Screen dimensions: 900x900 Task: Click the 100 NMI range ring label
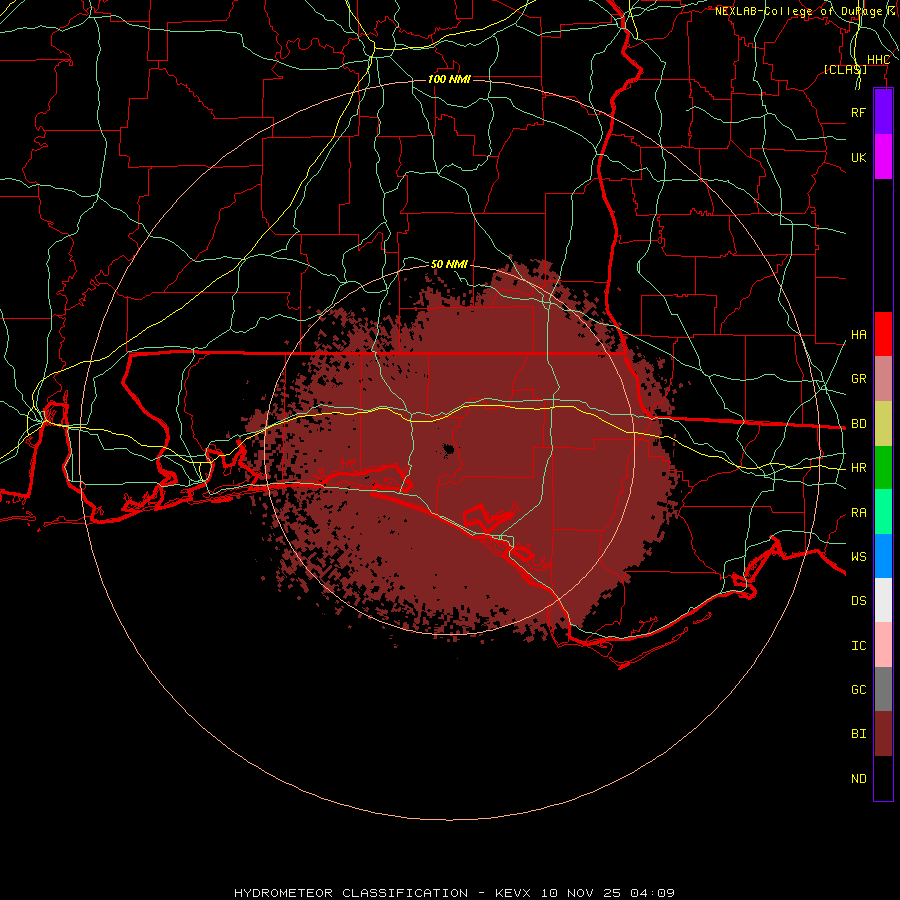[449, 79]
